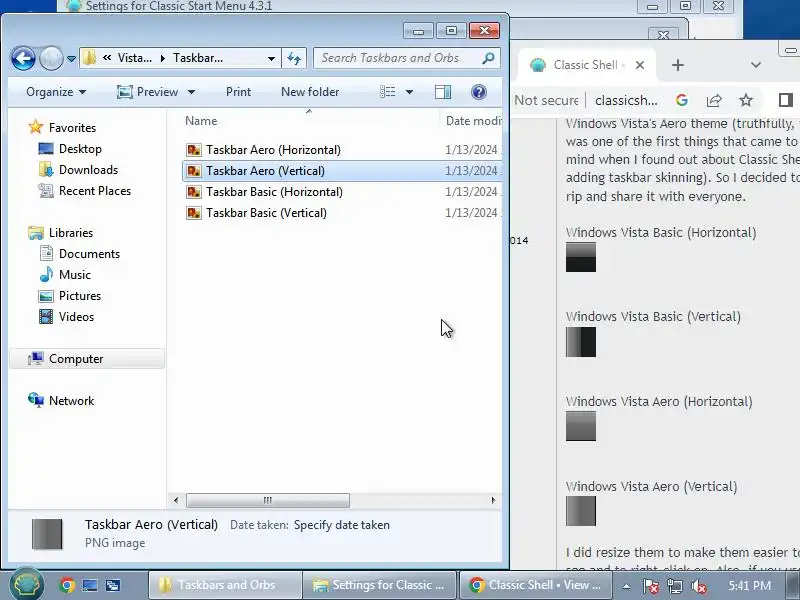Open the Start menu shell orb

27,585
